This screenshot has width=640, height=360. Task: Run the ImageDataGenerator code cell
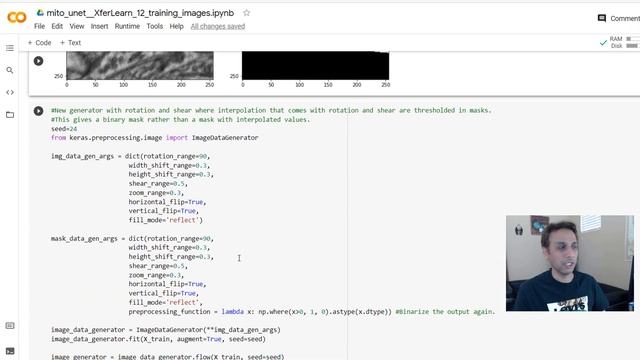38,111
